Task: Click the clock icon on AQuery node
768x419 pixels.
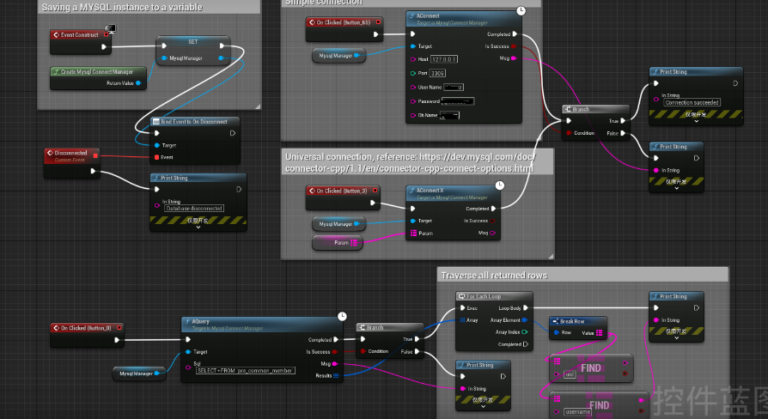Action: (x=342, y=317)
